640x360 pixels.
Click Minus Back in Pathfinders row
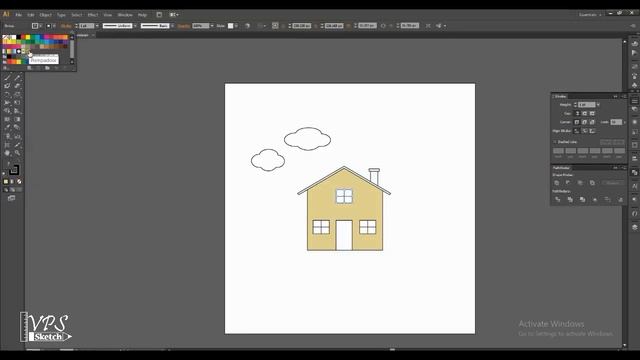[x=620, y=199]
